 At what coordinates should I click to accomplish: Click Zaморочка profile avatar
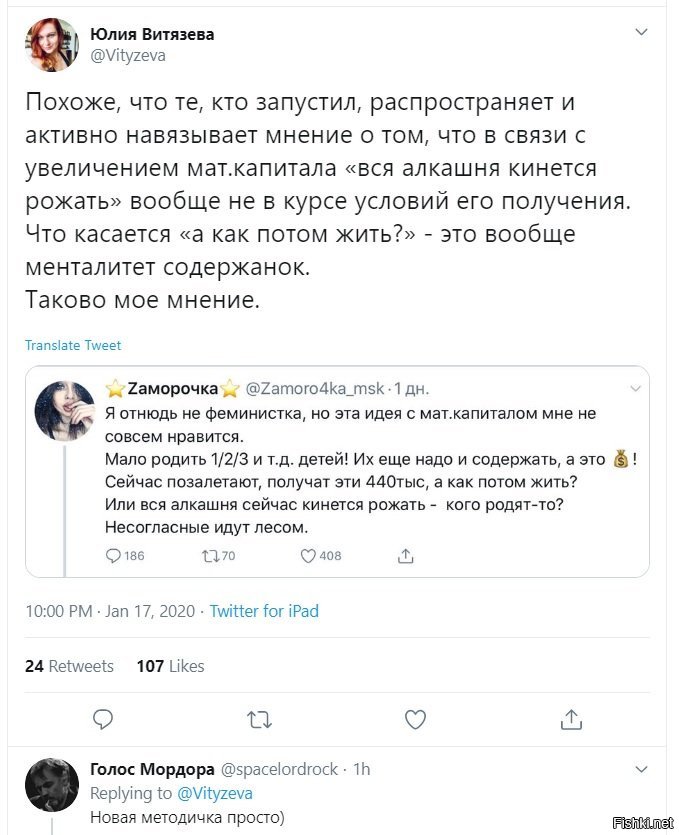(x=64, y=411)
